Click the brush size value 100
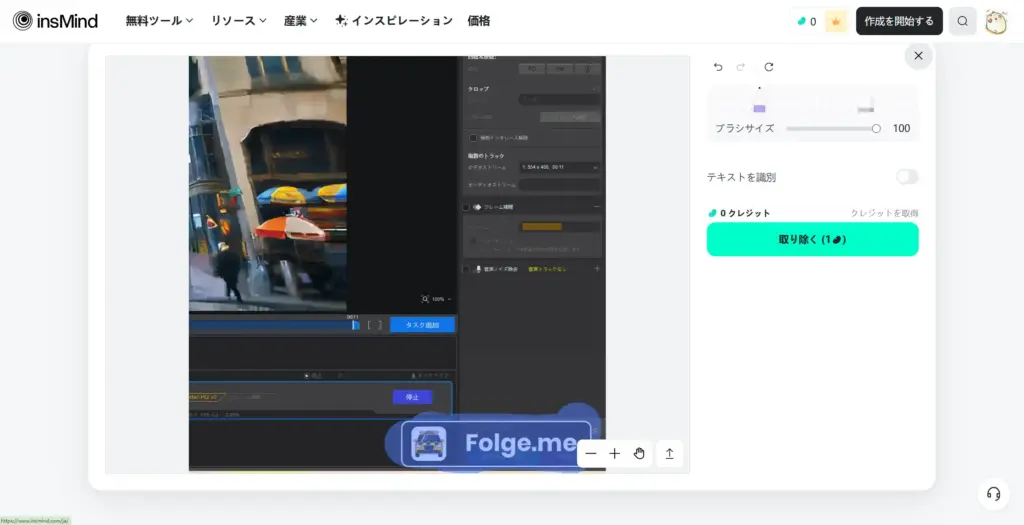 [901, 129]
